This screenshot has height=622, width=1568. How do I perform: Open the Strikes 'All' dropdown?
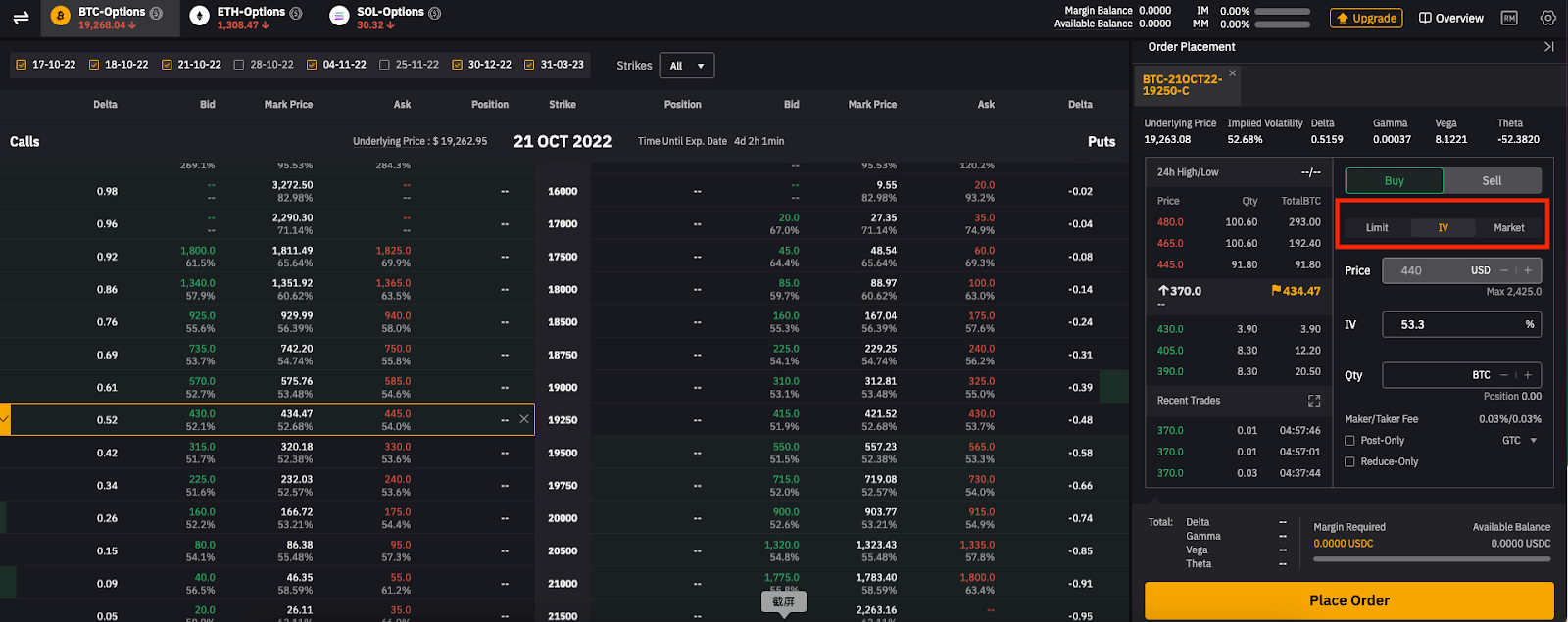tap(686, 66)
